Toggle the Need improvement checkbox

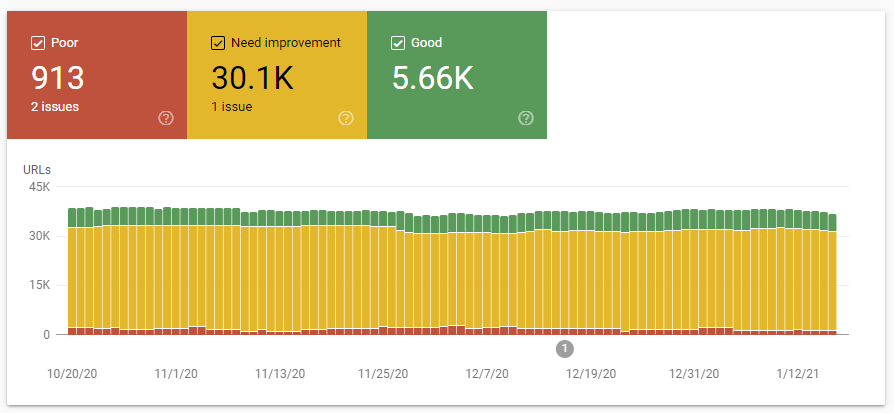tap(218, 43)
